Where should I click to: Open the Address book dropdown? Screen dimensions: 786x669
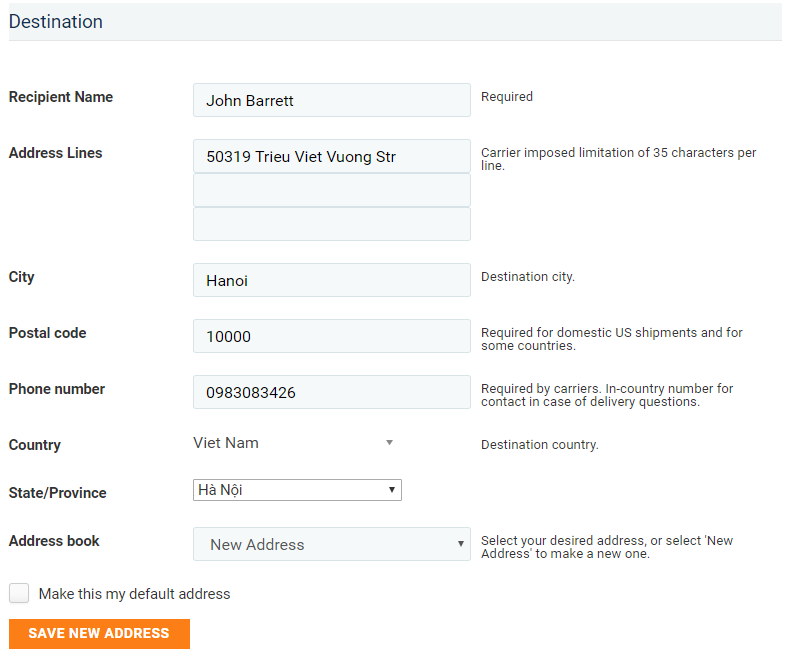(x=331, y=544)
